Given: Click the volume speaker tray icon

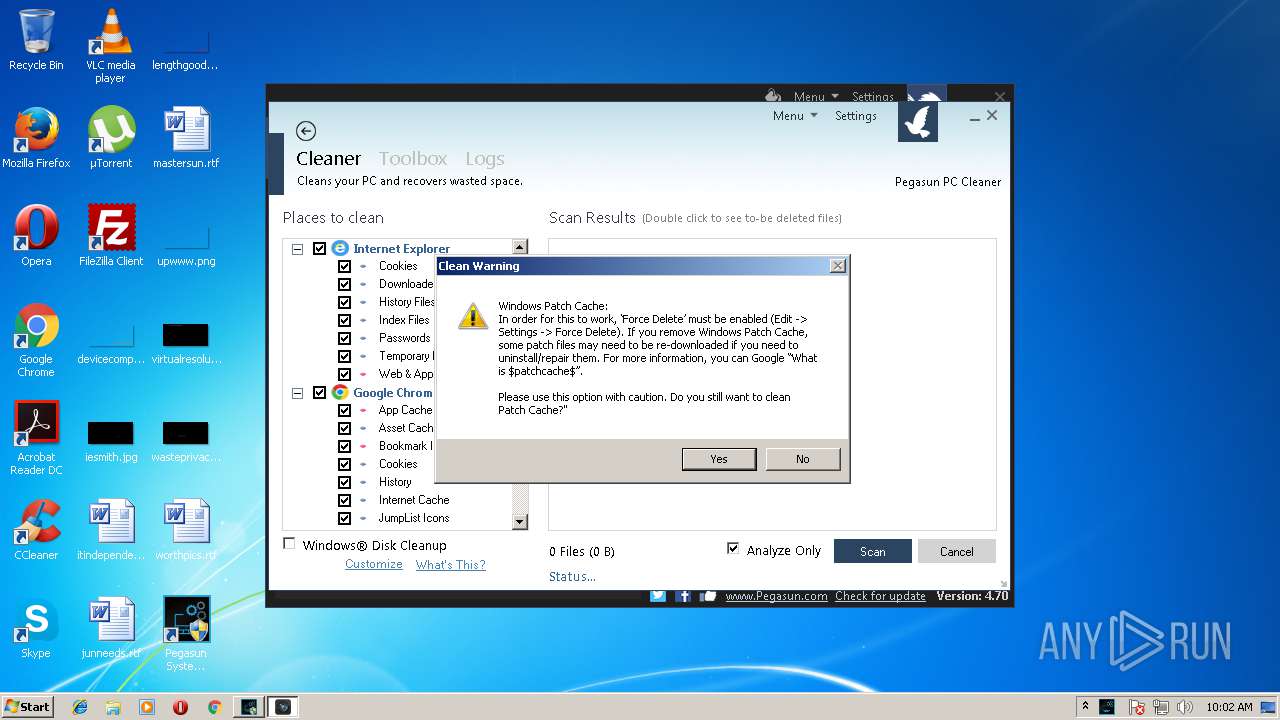Looking at the screenshot, I should coord(1186,707).
